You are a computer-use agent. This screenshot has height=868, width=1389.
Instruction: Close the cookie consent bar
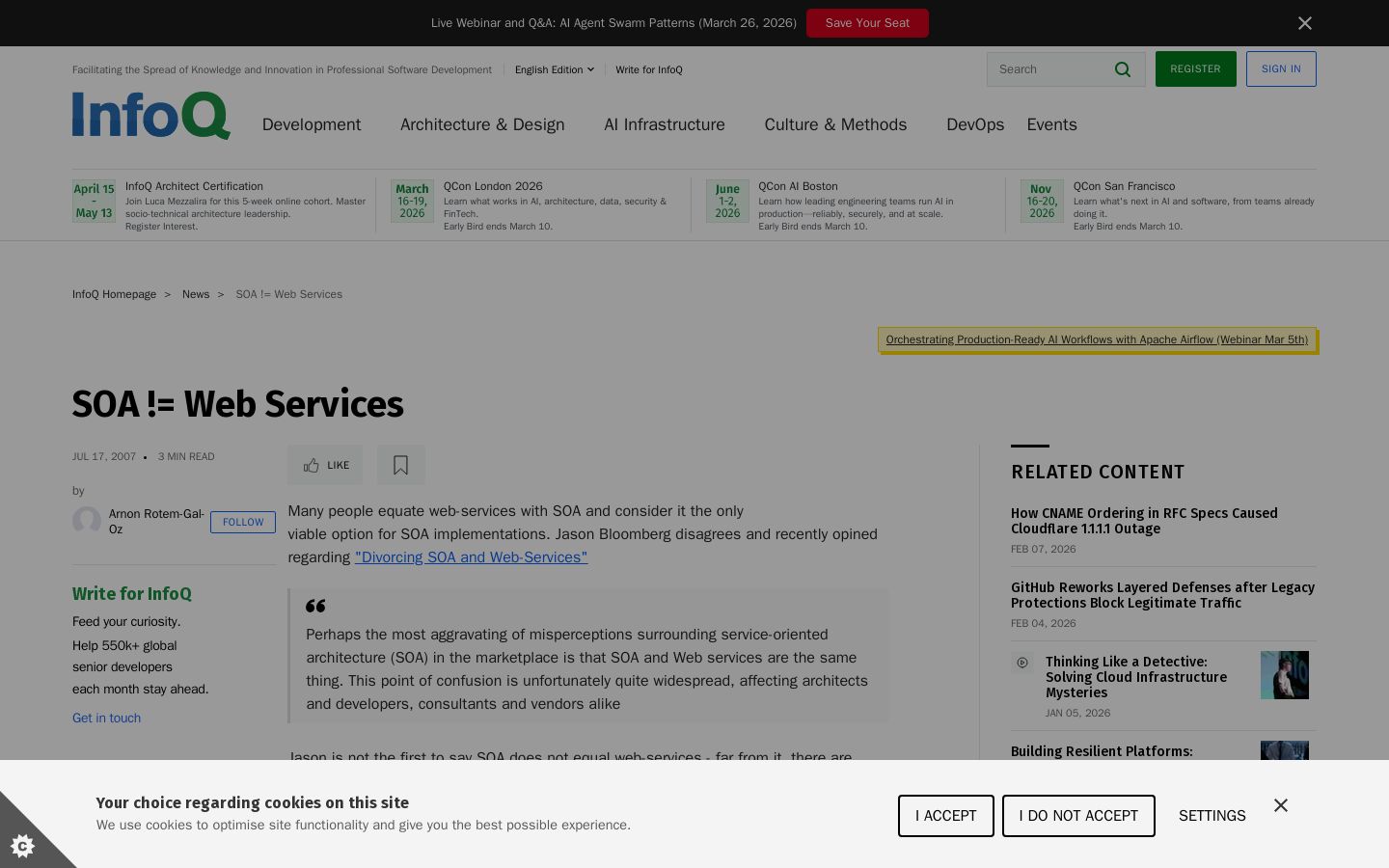(x=1281, y=805)
